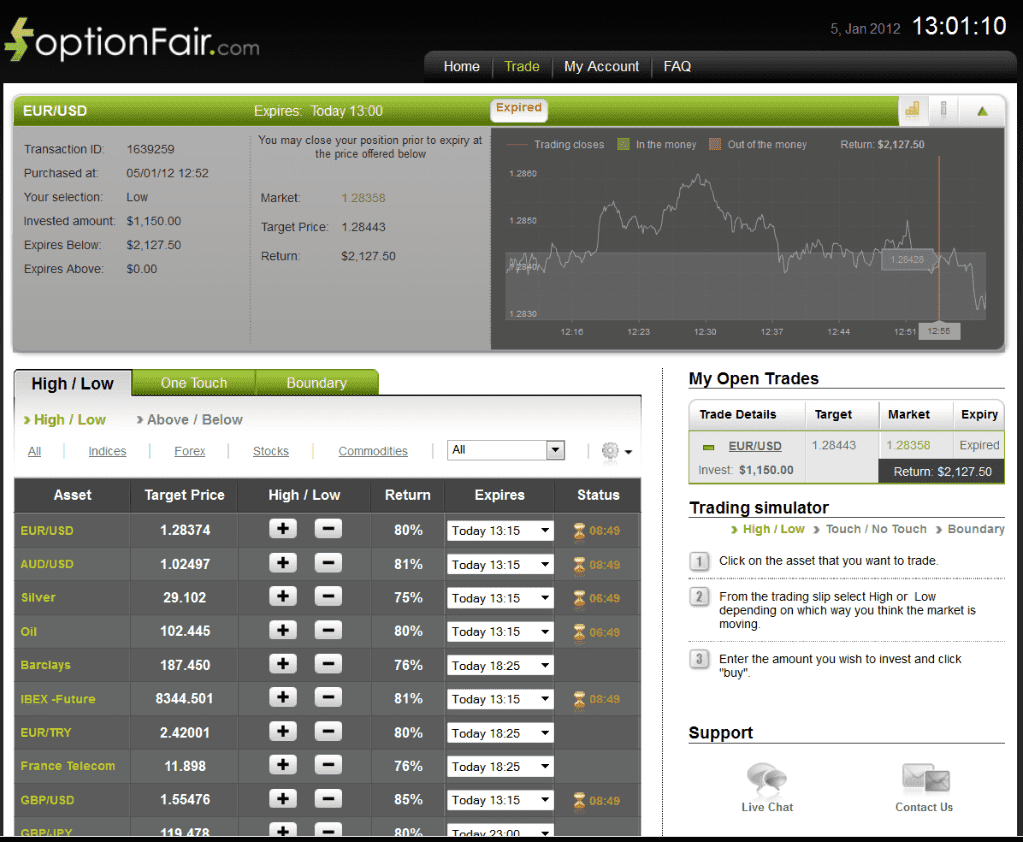This screenshot has width=1023, height=842.
Task: Select Low (minus) for France Telecom
Action: pyautogui.click(x=328, y=764)
